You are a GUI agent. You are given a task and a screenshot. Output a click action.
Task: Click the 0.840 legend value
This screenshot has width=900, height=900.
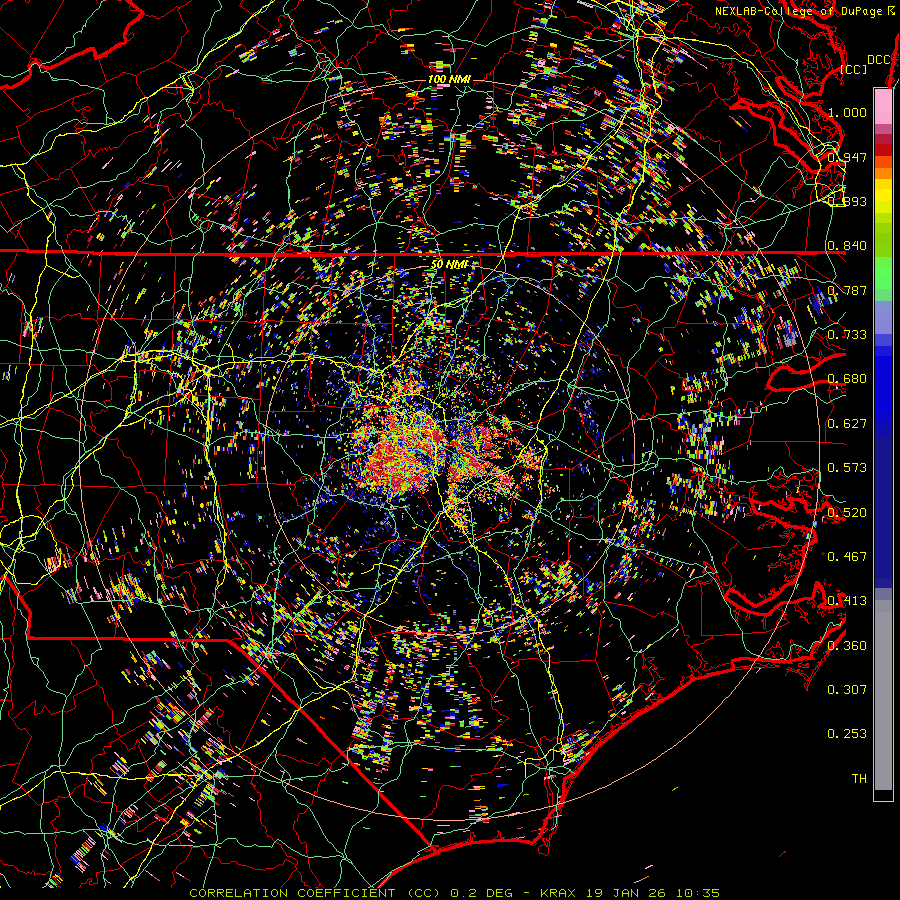click(x=847, y=246)
